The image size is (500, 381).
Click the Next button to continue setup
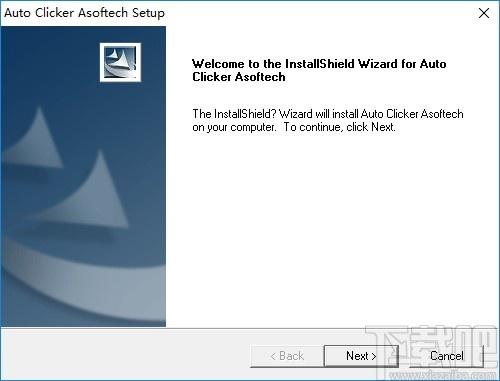click(x=361, y=356)
